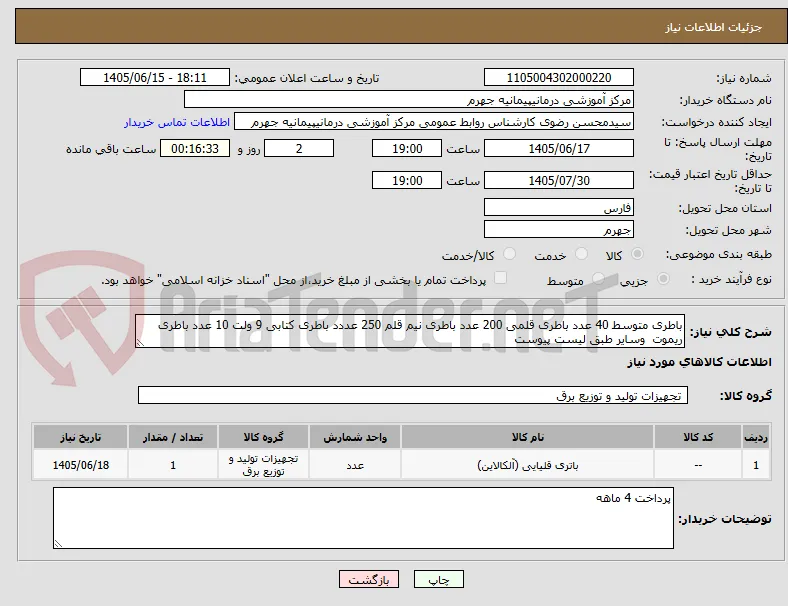Toggle the Islamic treasury payment checkbox
The height and width of the screenshot is (606, 788).
click(x=500, y=278)
